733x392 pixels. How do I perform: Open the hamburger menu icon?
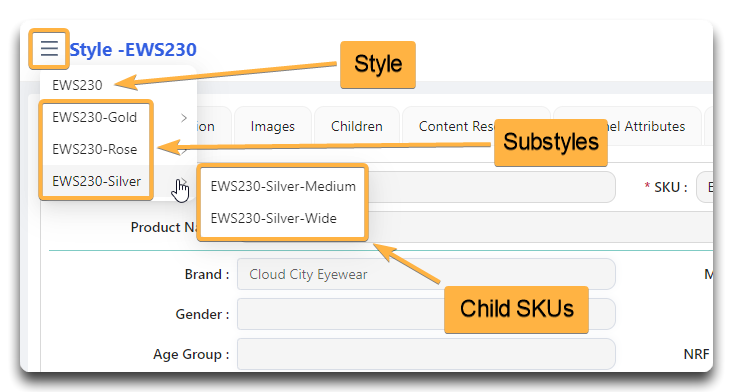[x=49, y=48]
